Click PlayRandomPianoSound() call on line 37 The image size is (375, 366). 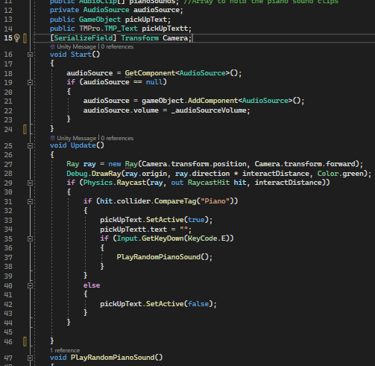[x=163, y=257]
